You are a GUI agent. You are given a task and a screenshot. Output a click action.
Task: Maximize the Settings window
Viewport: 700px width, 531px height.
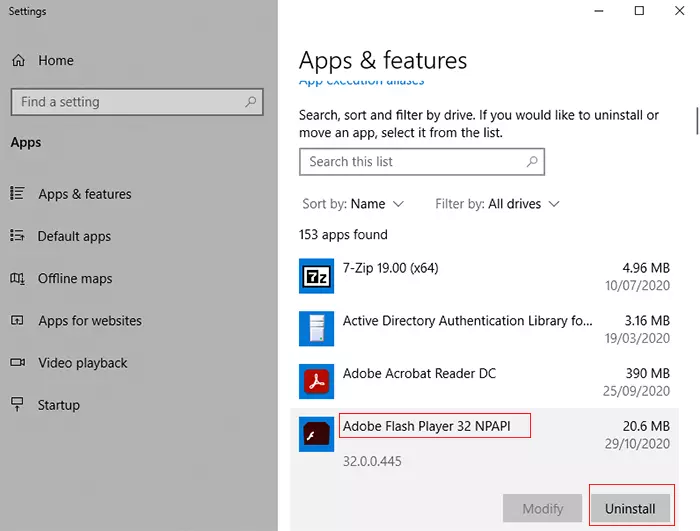[639, 11]
